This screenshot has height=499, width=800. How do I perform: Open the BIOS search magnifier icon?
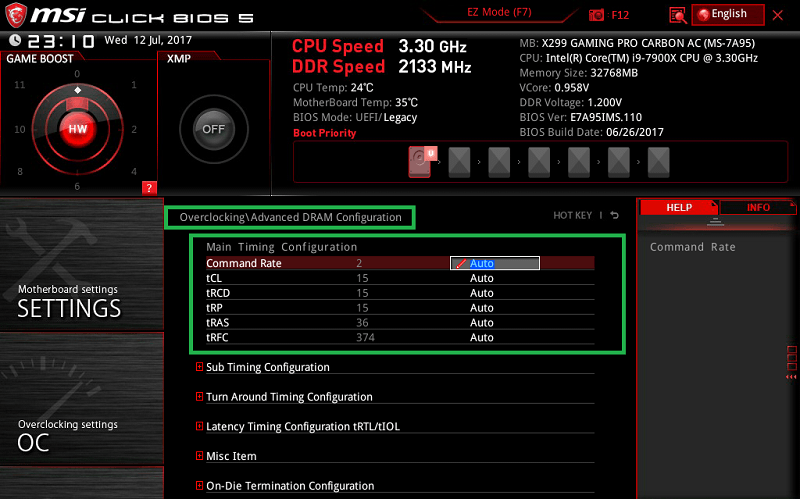pyautogui.click(x=678, y=15)
